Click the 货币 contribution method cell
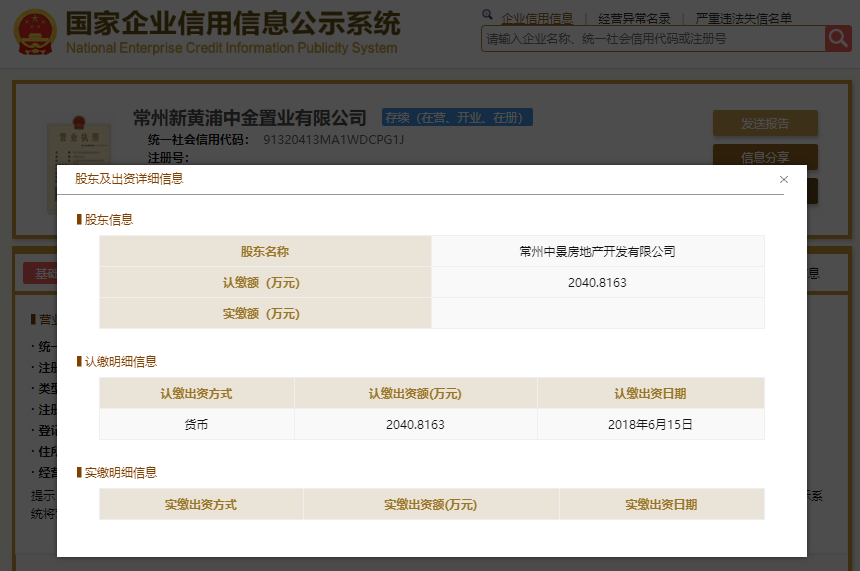This screenshot has height=571, width=860. (x=196, y=424)
